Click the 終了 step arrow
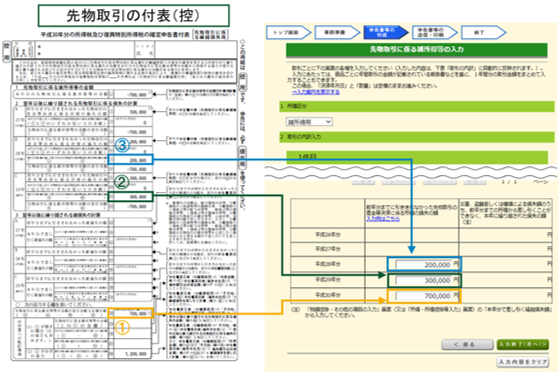 (x=483, y=33)
